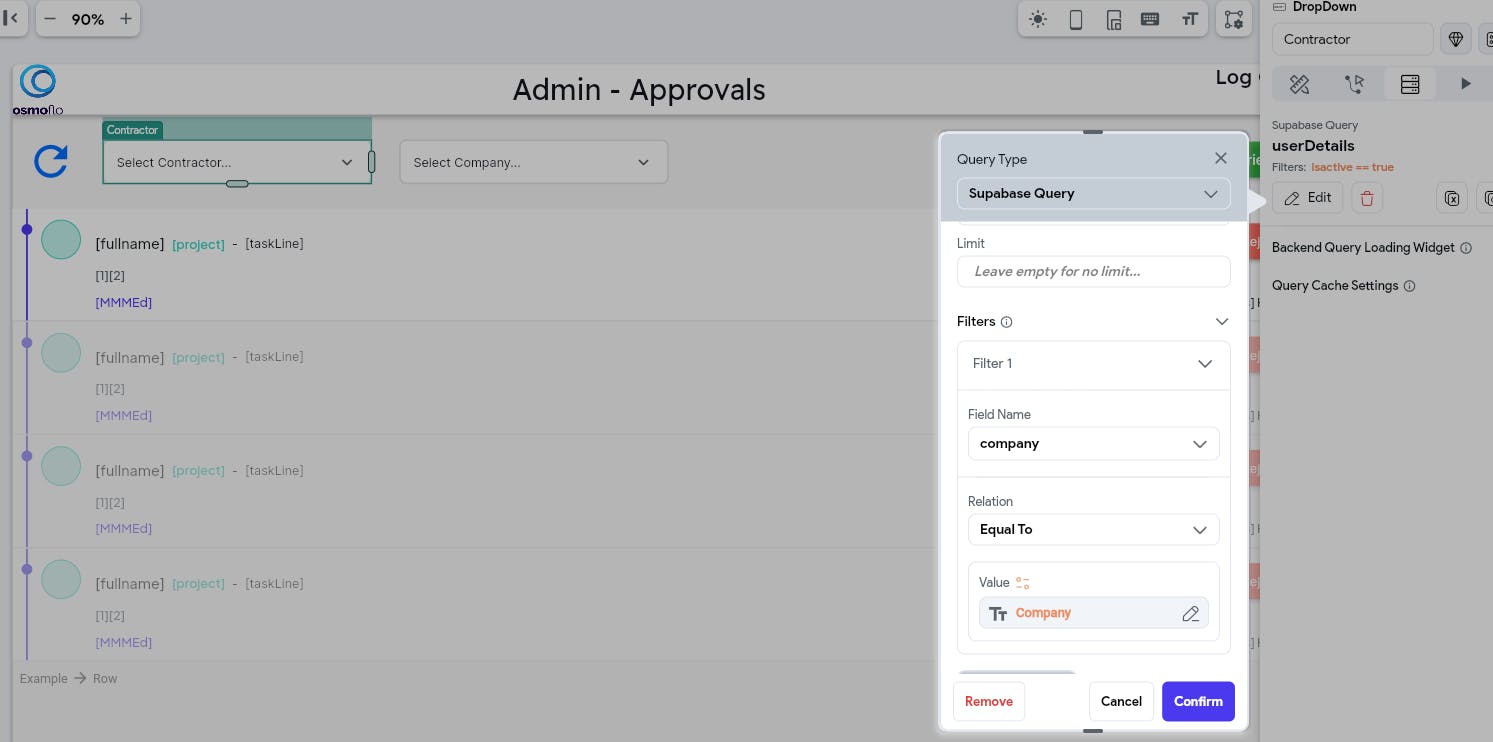Edit the Company value pencil icon
The height and width of the screenshot is (742, 1493).
(x=1190, y=614)
